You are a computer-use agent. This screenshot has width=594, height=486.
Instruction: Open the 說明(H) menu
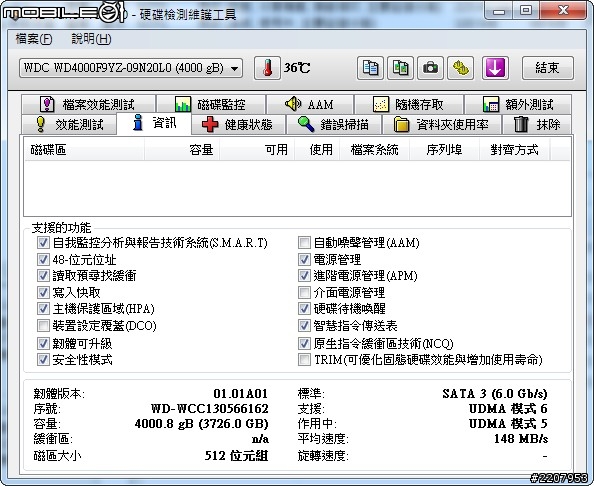[x=91, y=39]
